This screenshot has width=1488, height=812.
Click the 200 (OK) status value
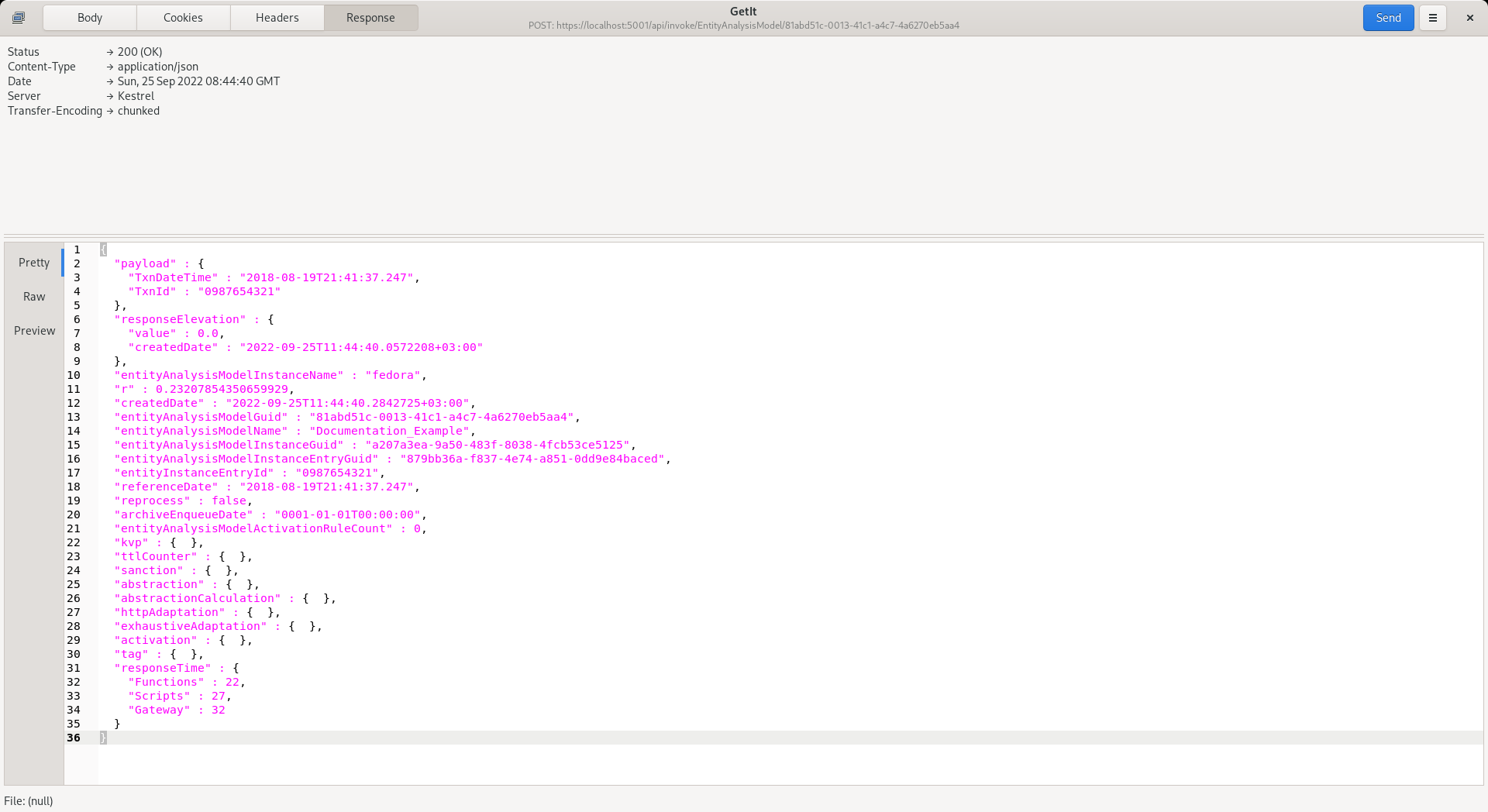[139, 52]
